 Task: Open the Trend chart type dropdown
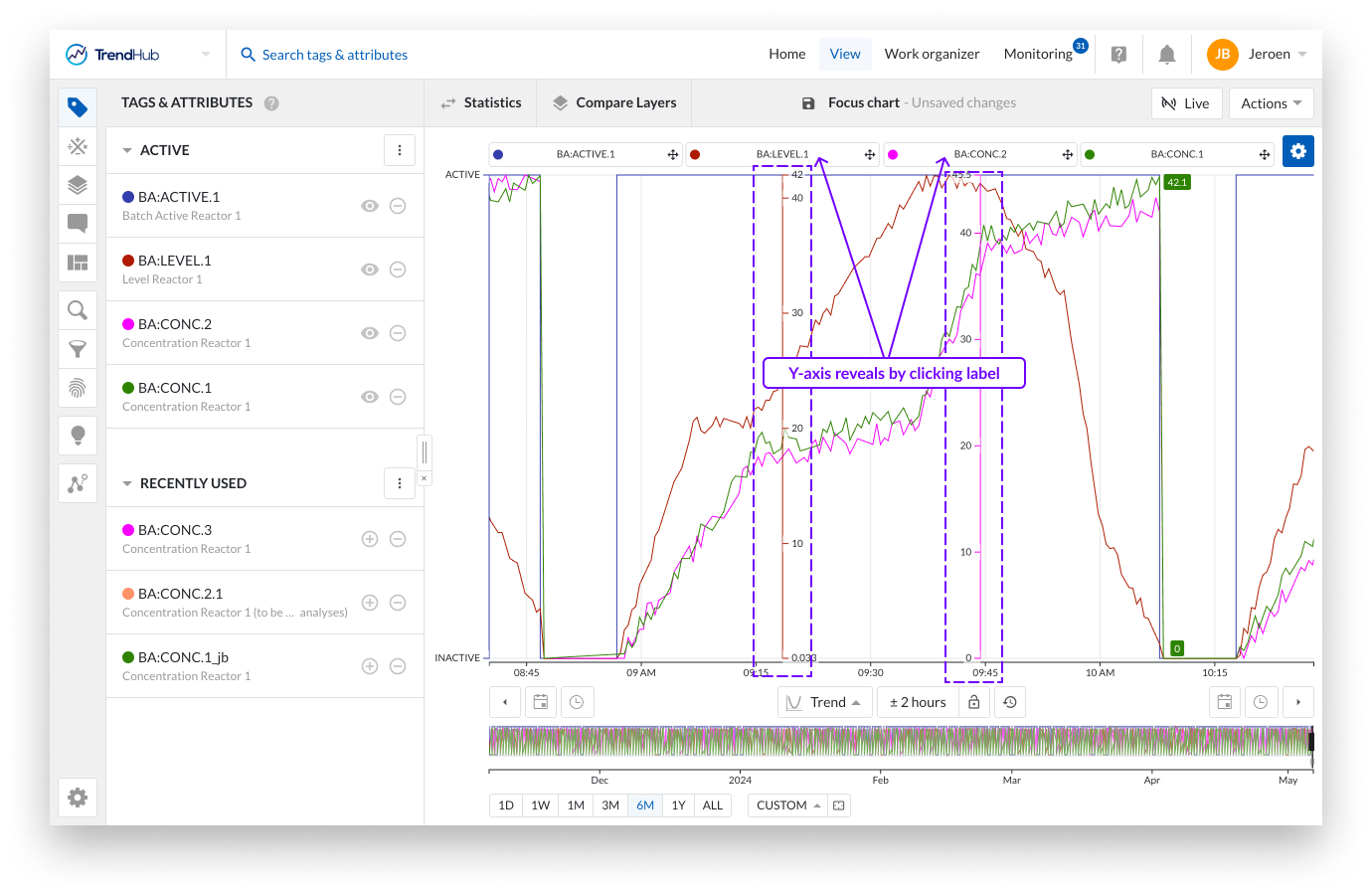(825, 702)
